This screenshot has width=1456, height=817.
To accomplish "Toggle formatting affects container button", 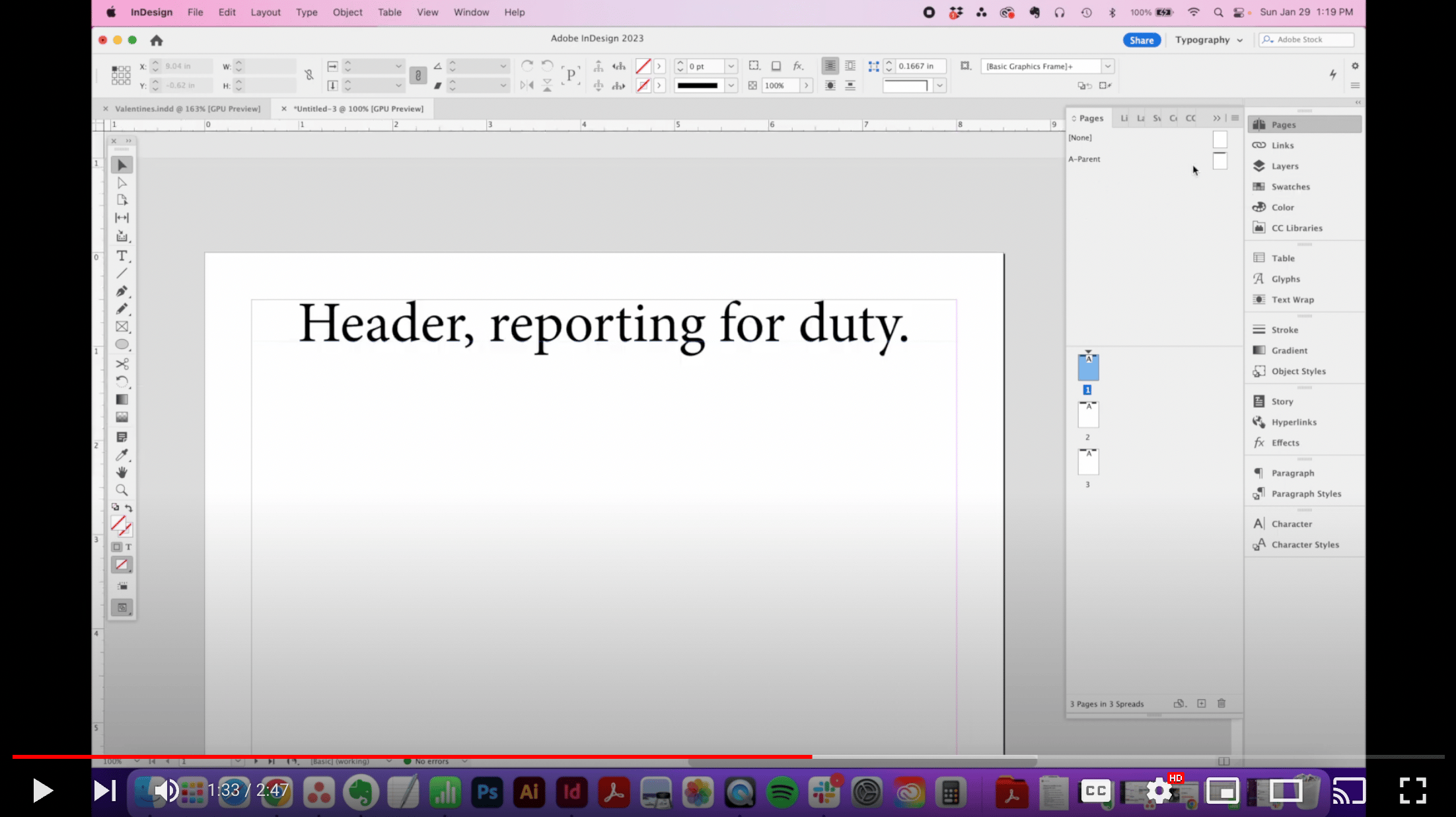I will [117, 547].
